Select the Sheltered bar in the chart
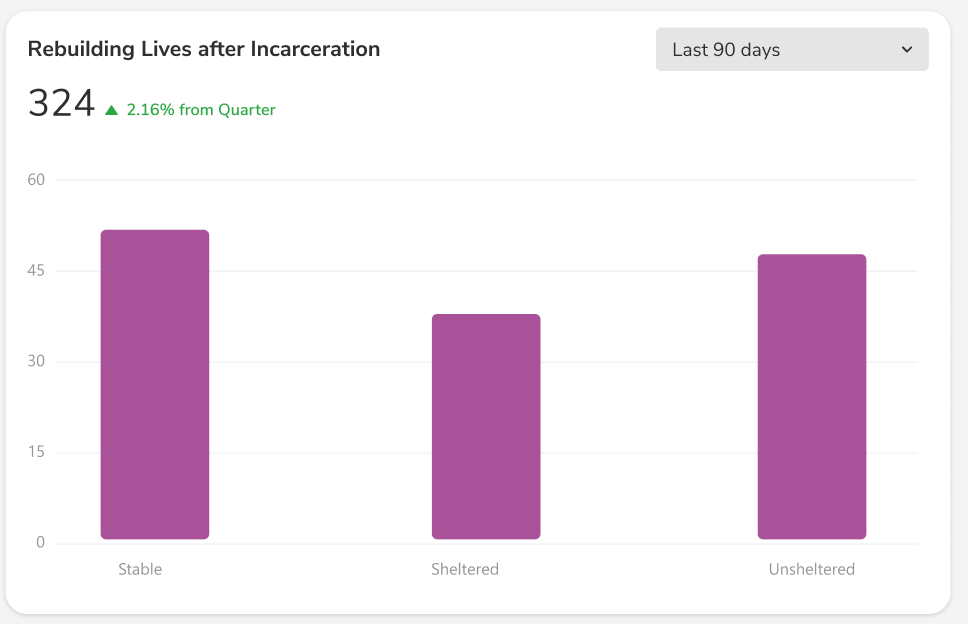Viewport: 968px width, 624px height. (x=485, y=425)
